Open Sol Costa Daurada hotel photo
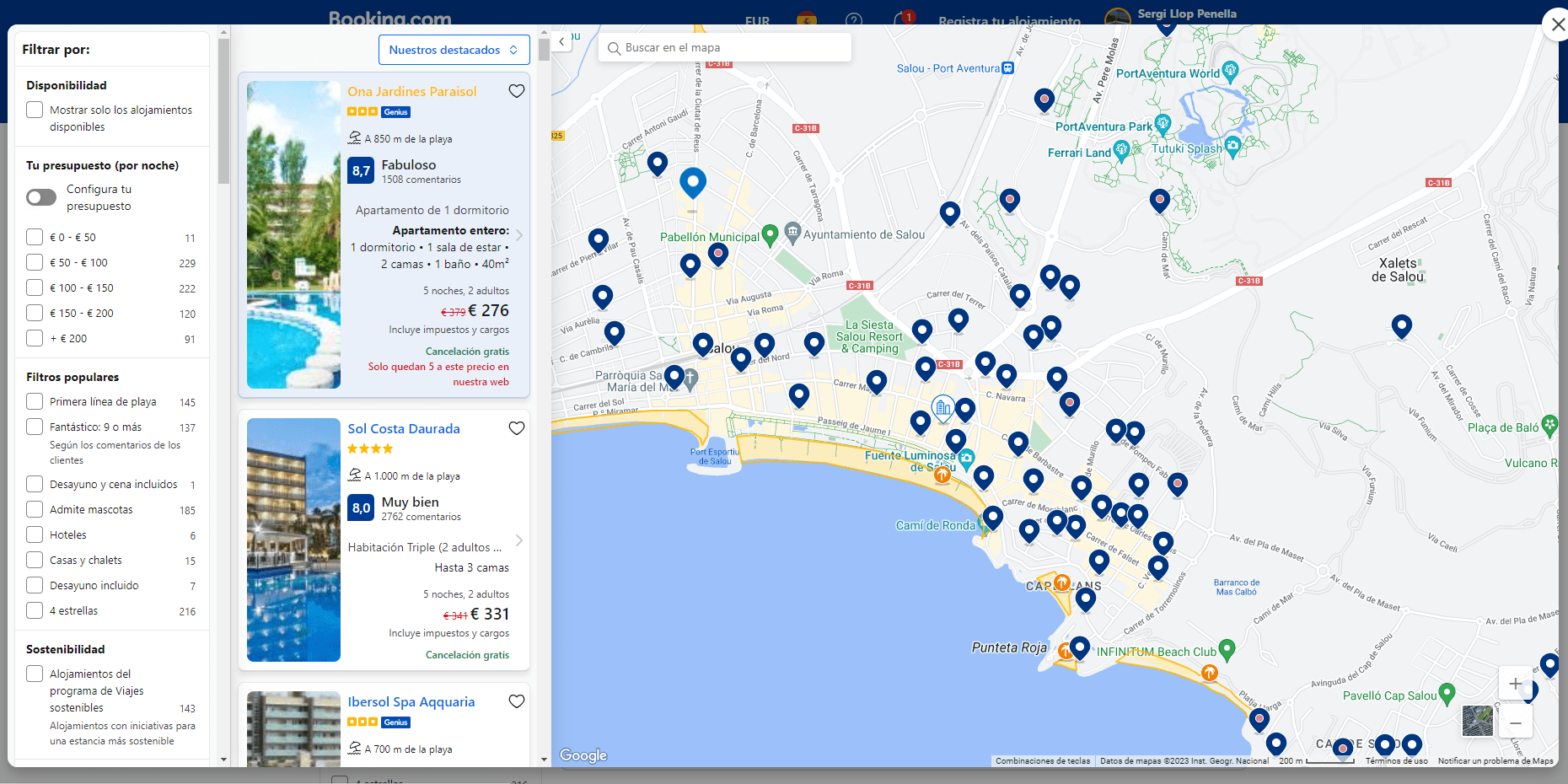Image resolution: width=1568 pixels, height=784 pixels. coord(293,540)
